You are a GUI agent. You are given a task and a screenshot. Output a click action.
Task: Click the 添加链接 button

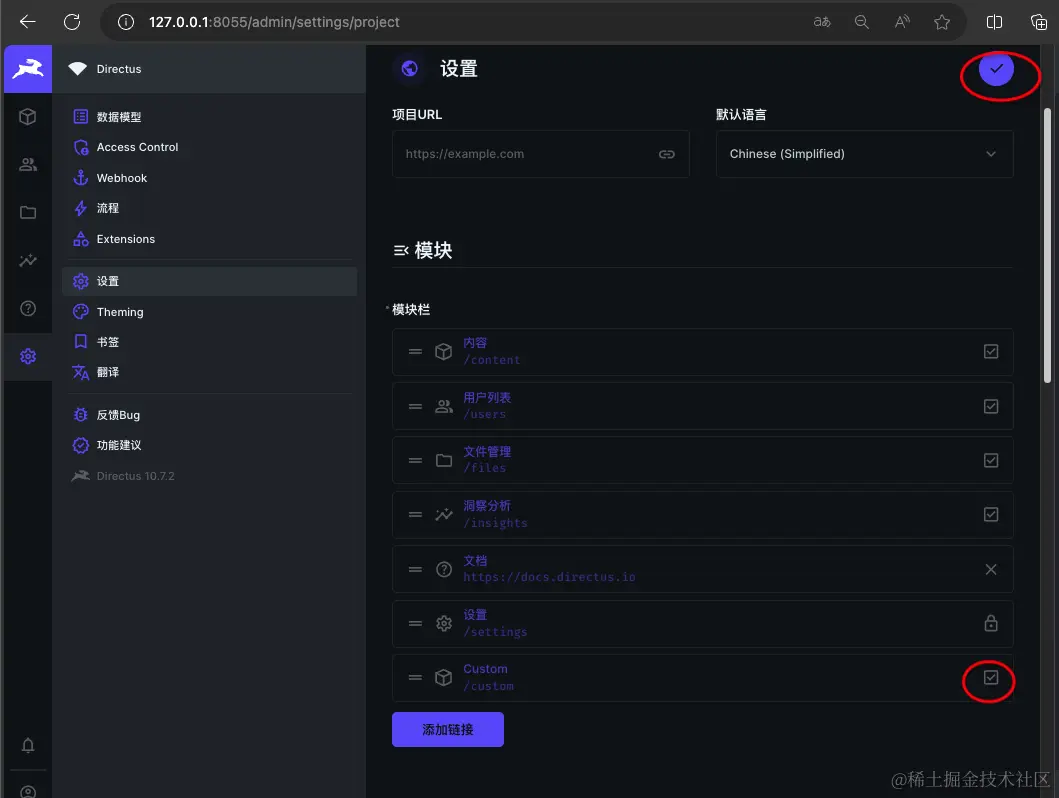point(447,729)
